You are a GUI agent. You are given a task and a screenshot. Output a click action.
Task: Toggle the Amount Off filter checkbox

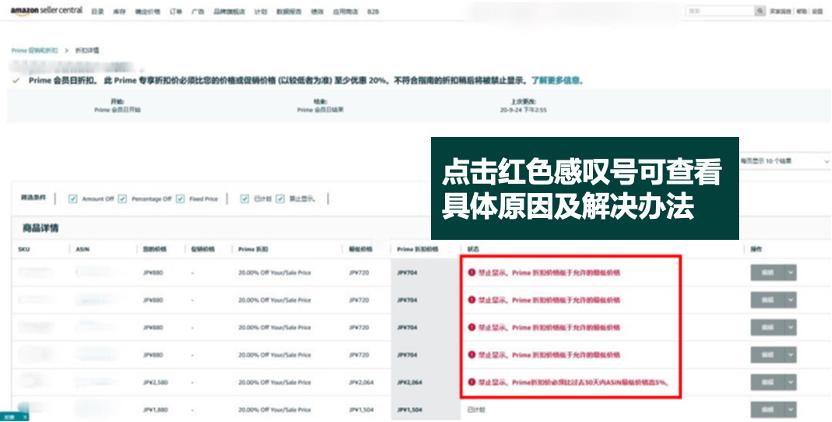[x=74, y=198]
